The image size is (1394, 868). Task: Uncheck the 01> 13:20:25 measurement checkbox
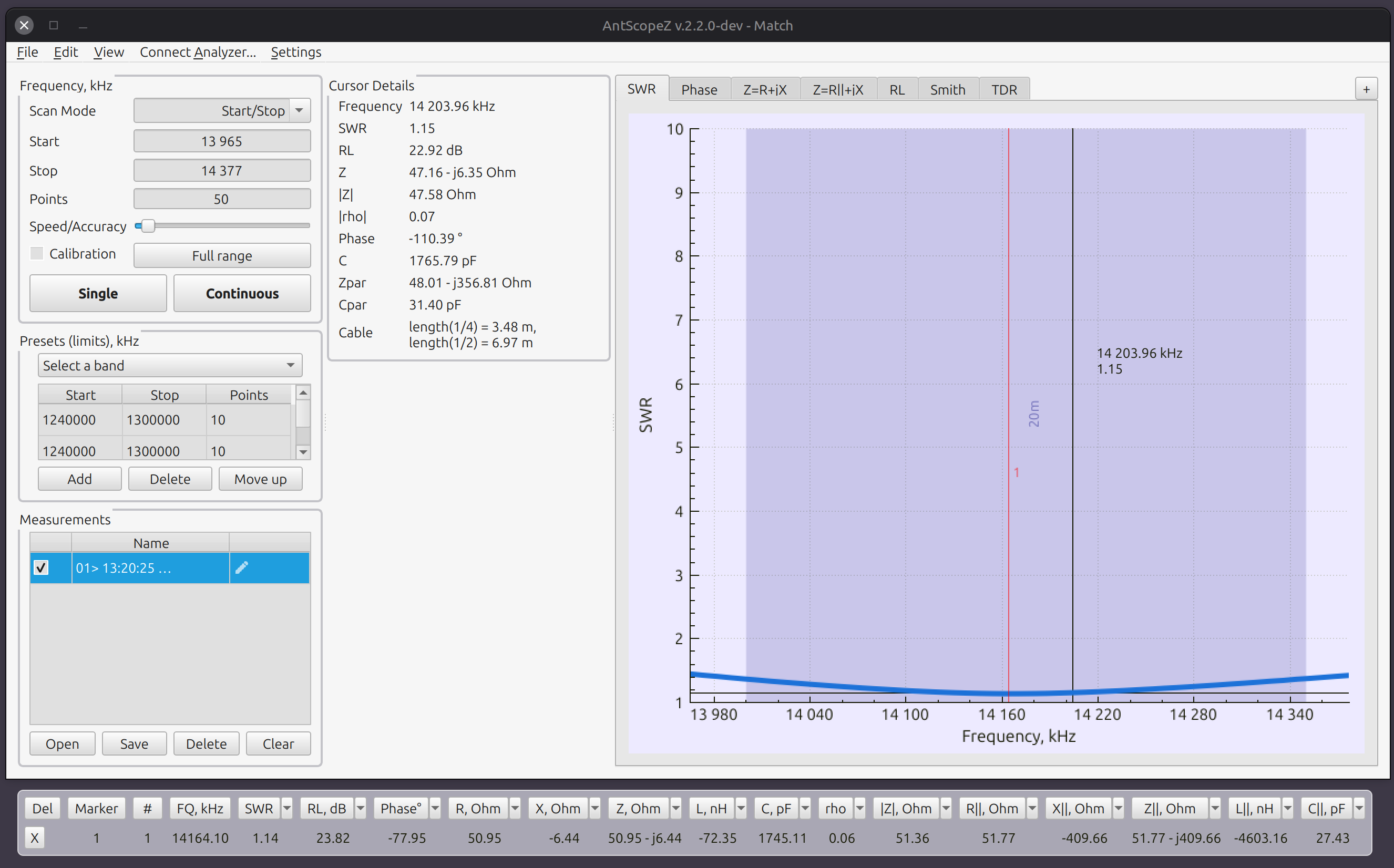click(41, 568)
